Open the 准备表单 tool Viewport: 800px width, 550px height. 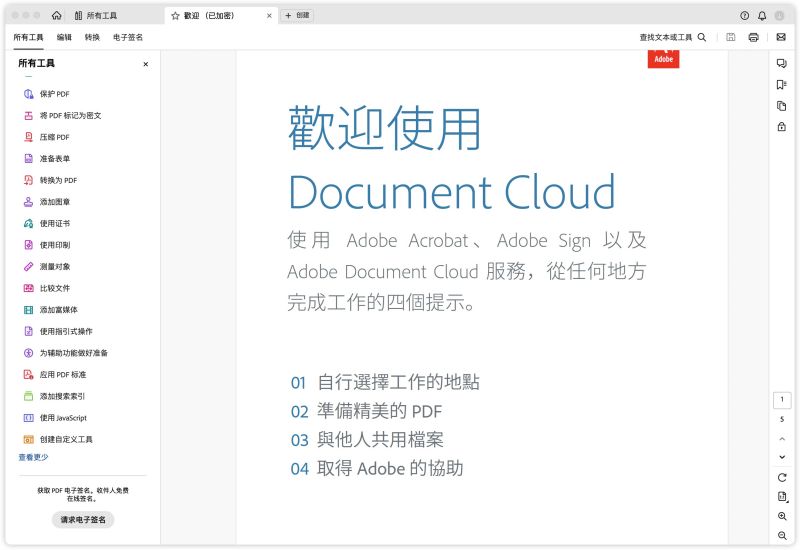pos(47,159)
